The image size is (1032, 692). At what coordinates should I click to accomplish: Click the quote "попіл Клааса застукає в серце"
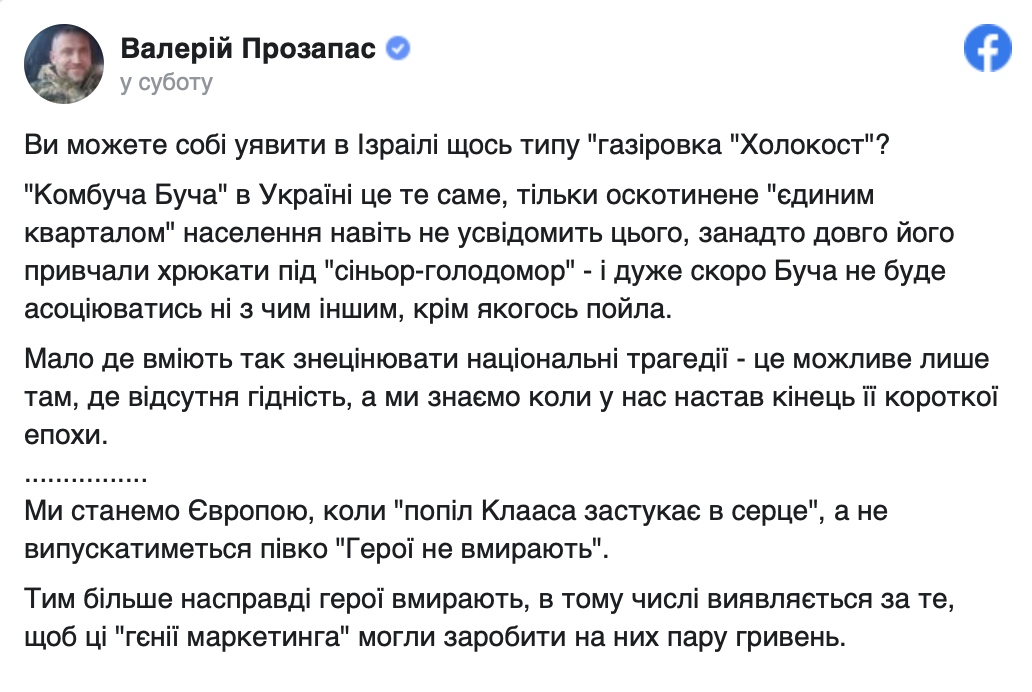(x=608, y=513)
